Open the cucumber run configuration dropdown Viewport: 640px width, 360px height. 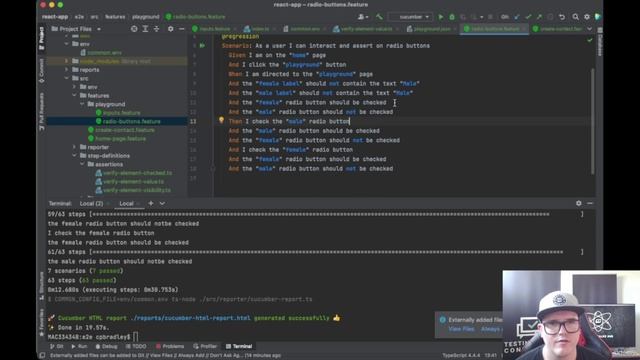(x=410, y=17)
